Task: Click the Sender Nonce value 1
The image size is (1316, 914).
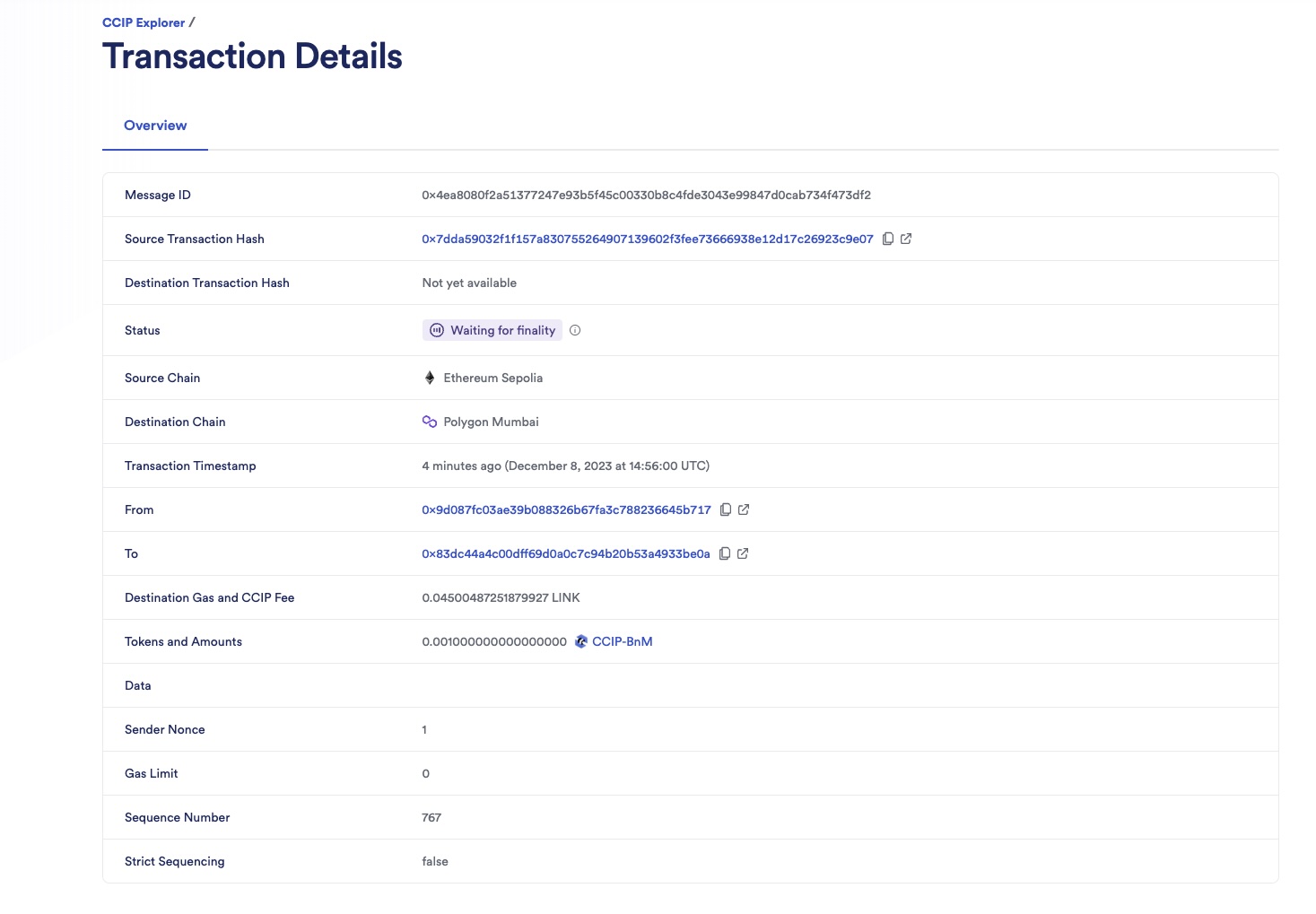Action: 424,729
